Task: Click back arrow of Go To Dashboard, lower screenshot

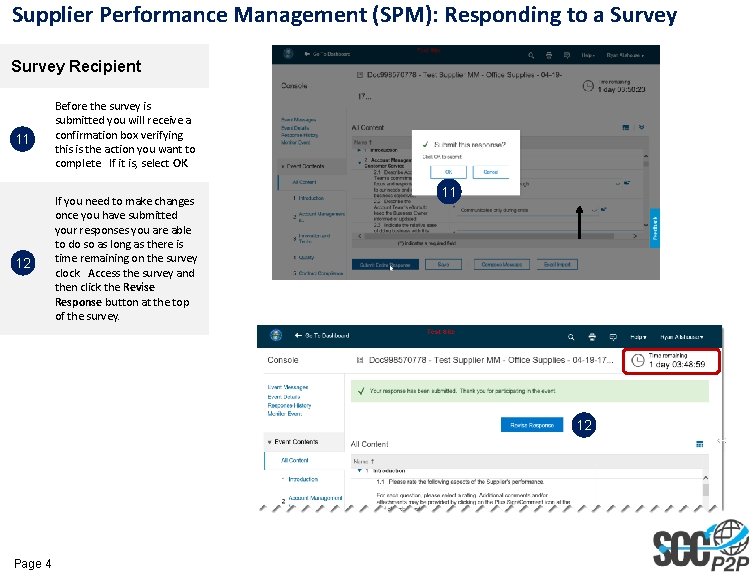Action: pos(298,335)
